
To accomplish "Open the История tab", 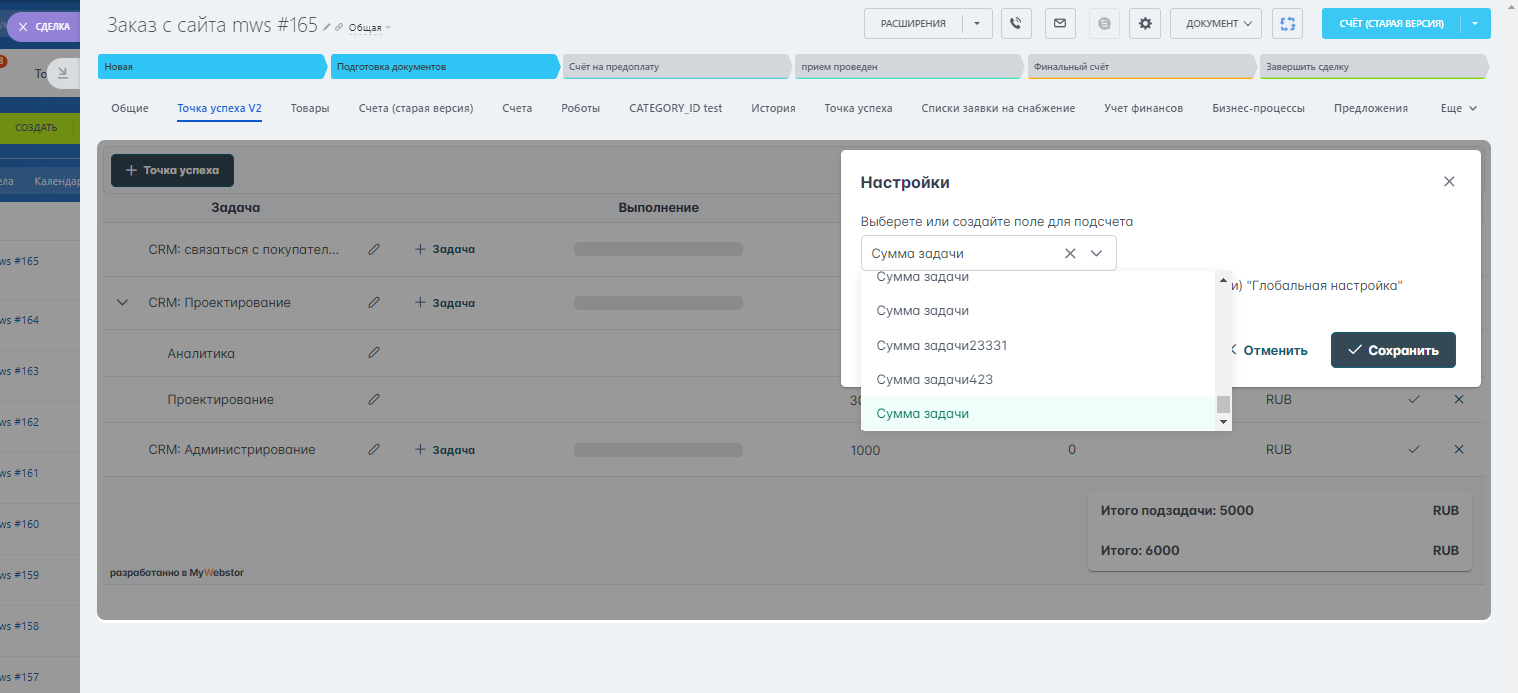I will coord(773,108).
